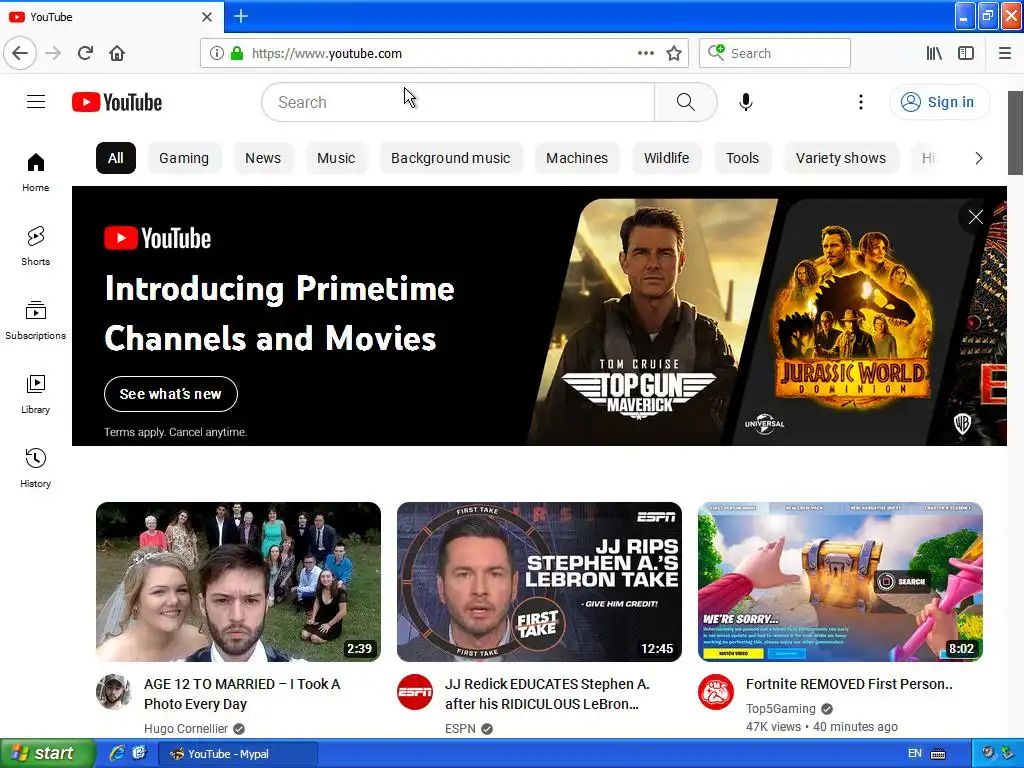Open the AGE 12 TO MARRIED video thumbnail
The width and height of the screenshot is (1024, 768).
click(x=238, y=582)
